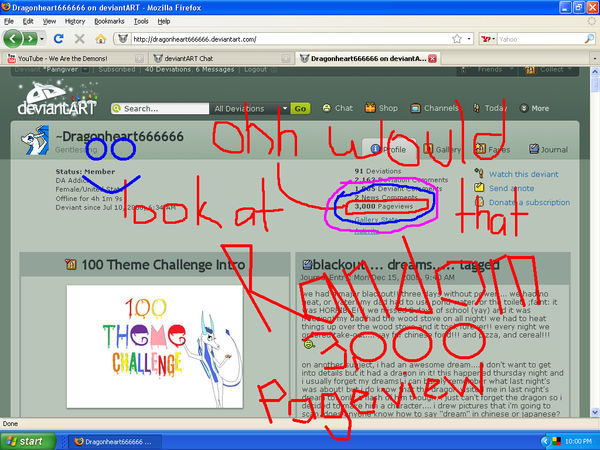
Task: Click the 10:00 PM system clock
Action: coord(578,442)
